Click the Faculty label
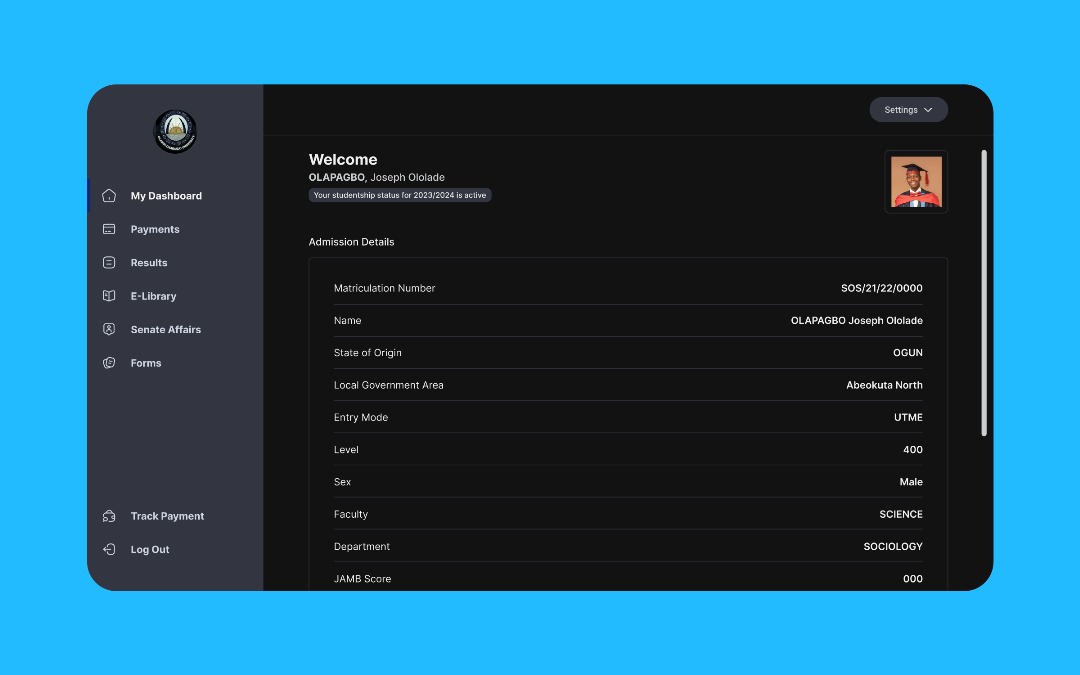The width and height of the screenshot is (1080, 675). coord(351,515)
